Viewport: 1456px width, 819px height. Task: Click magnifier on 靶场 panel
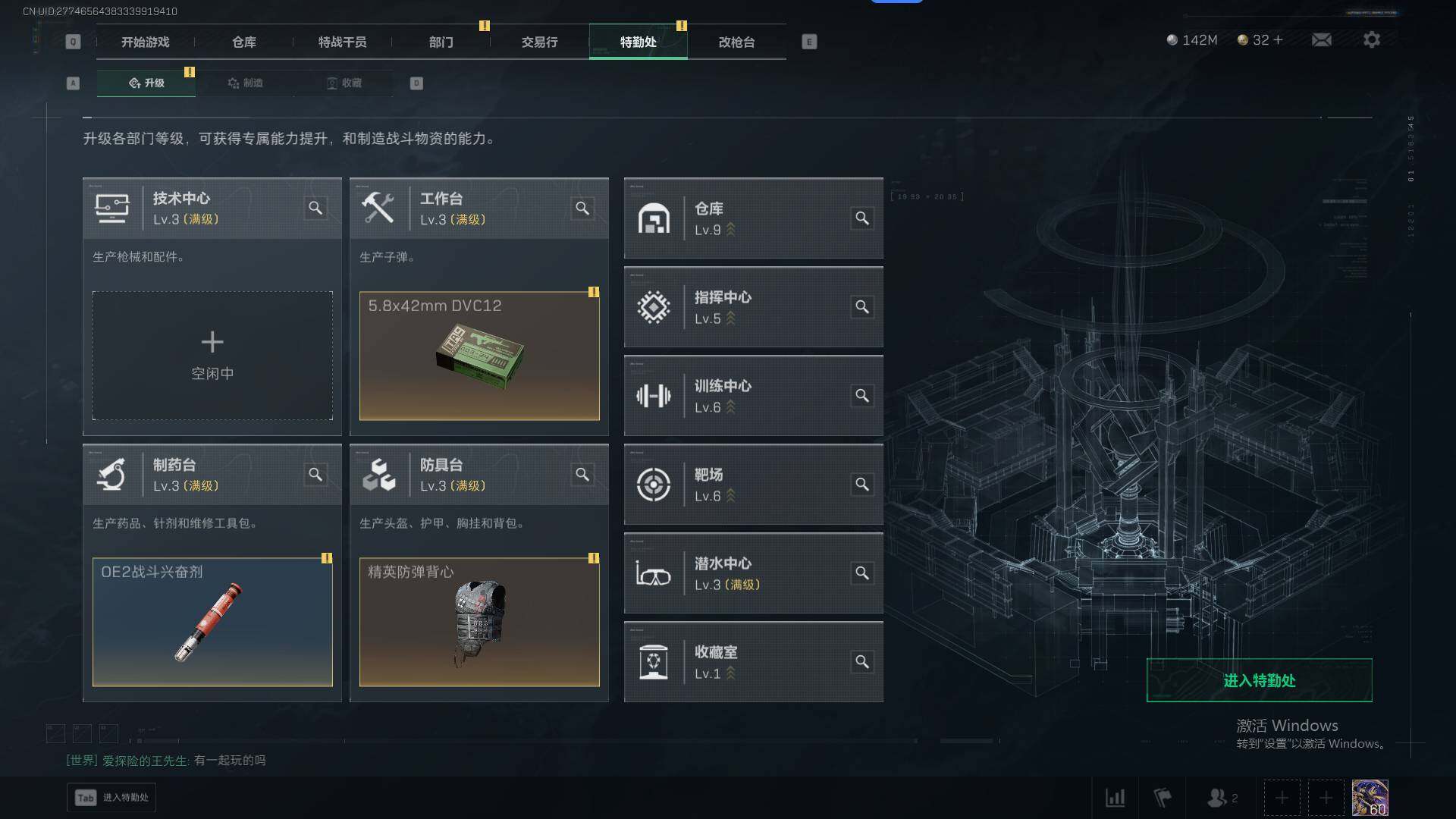point(862,485)
